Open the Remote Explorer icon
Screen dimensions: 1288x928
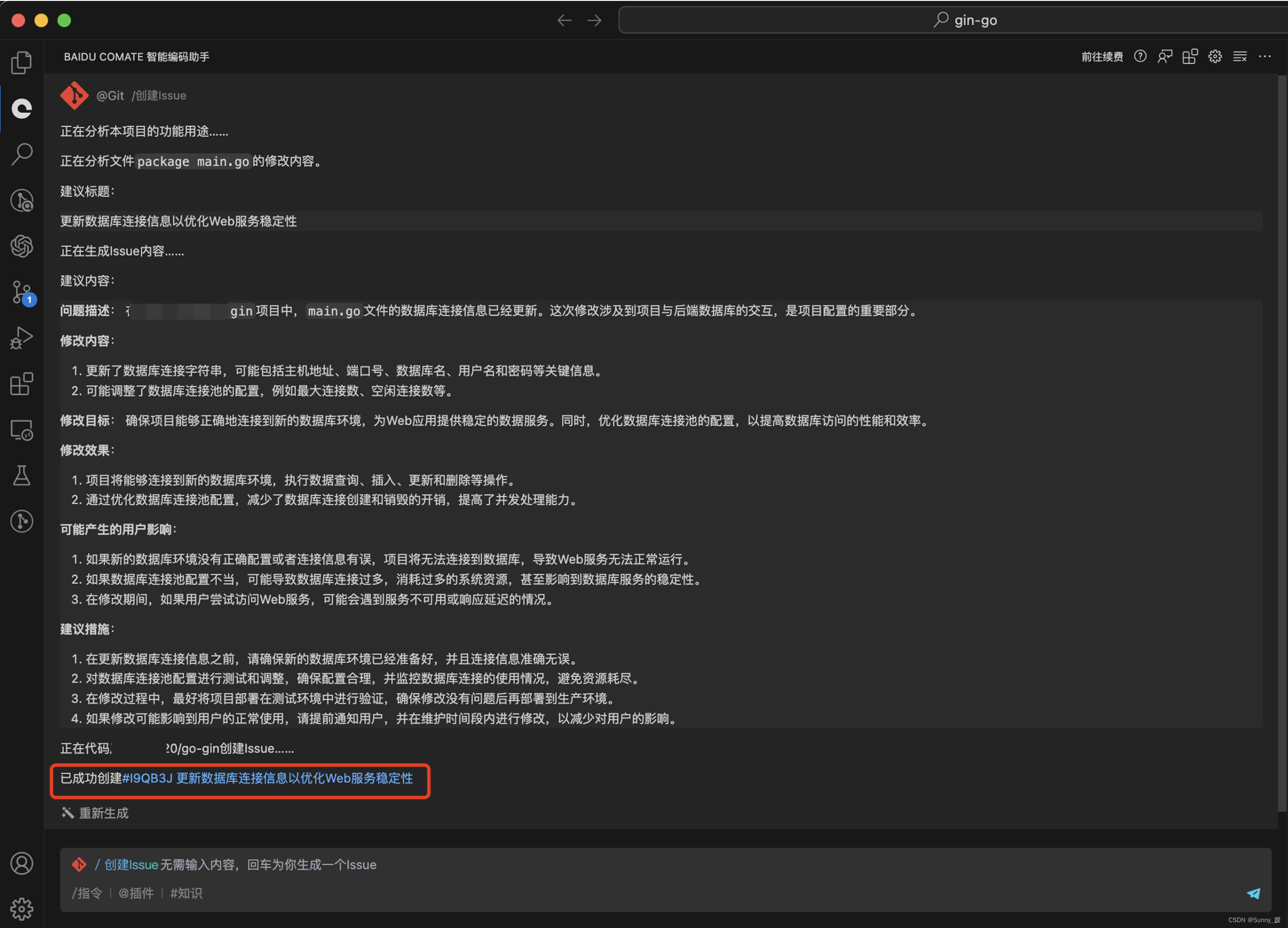pos(21,430)
